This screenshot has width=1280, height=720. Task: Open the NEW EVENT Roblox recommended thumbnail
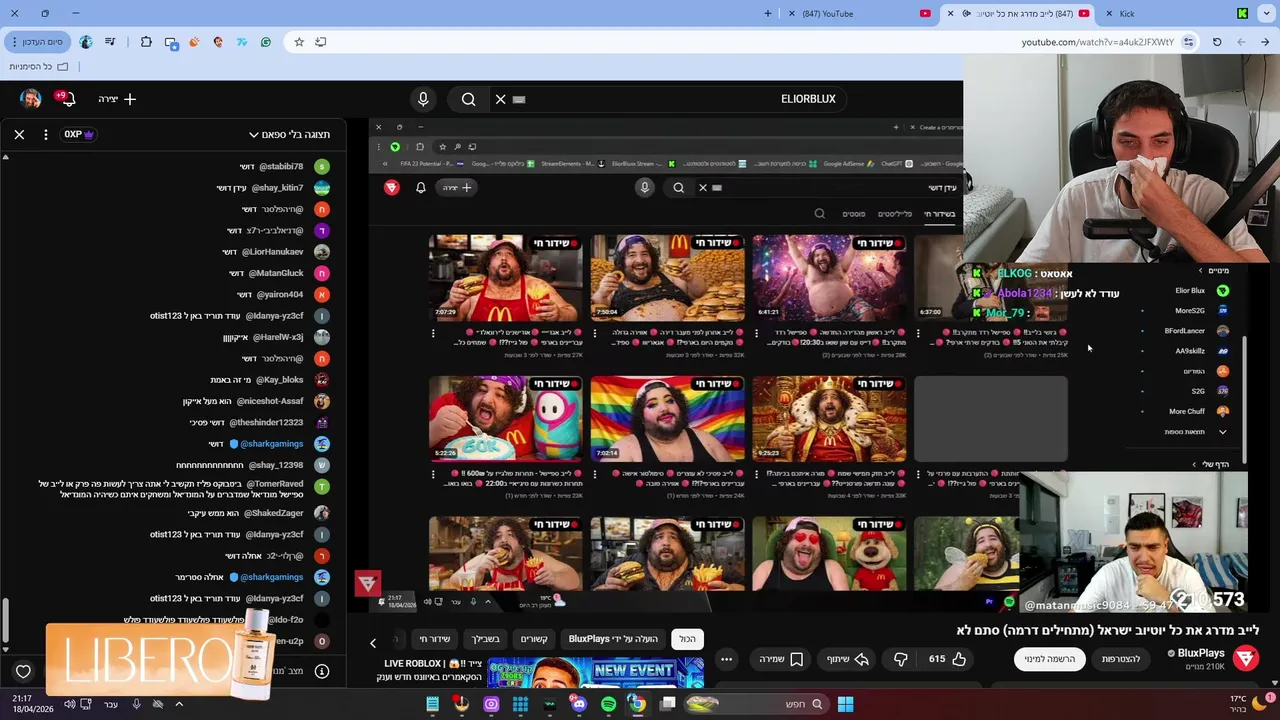596,674
